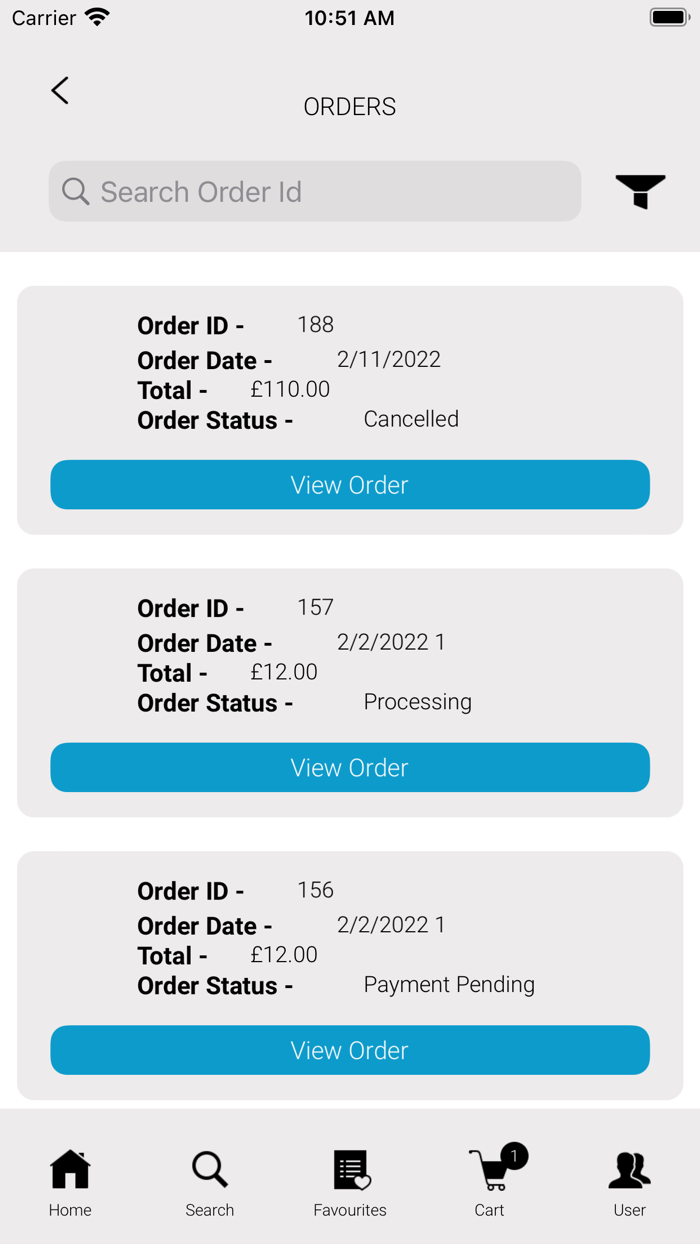Tap the Payment Pending status of order 156
Screen dimensions: 700x1244
coord(450,985)
